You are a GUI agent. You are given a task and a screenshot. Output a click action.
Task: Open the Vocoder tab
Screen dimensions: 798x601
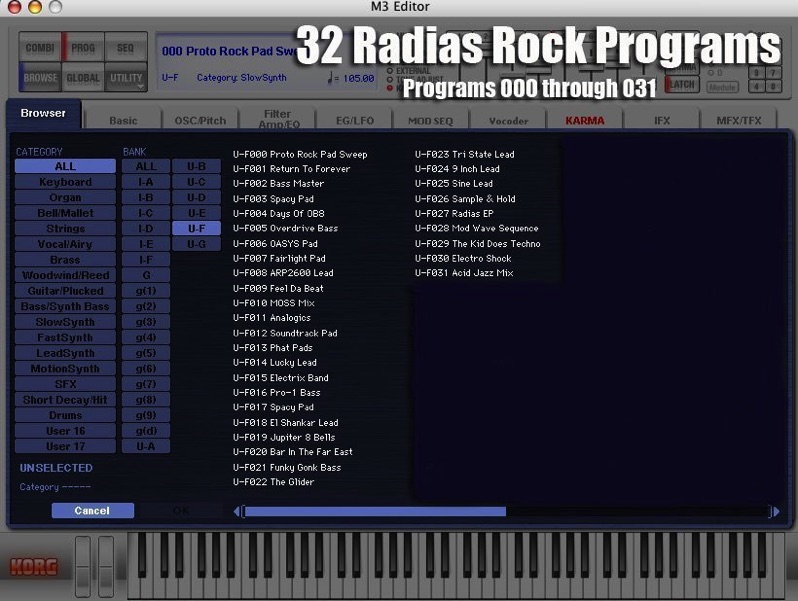point(508,120)
